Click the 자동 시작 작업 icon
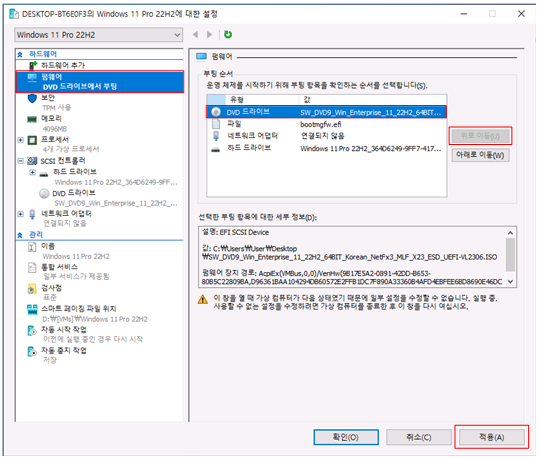539x458 pixels. (32, 330)
